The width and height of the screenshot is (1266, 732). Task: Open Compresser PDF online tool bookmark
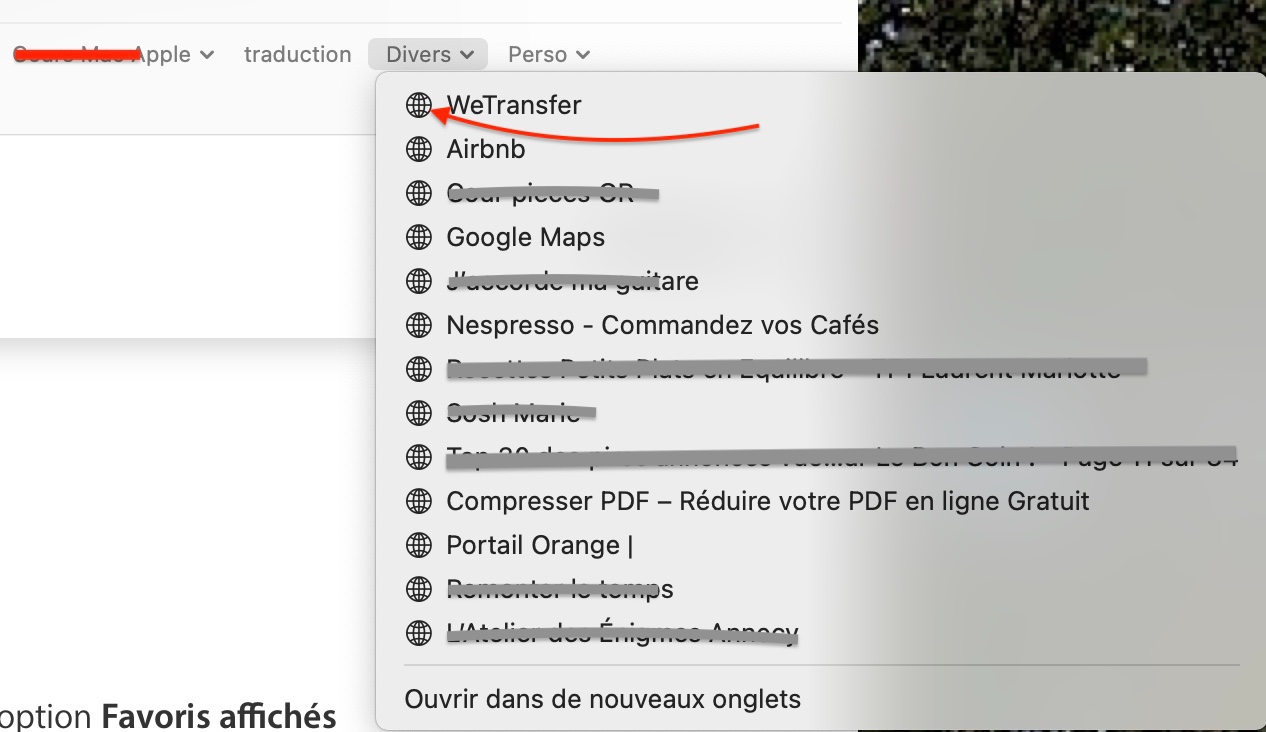(x=768, y=501)
